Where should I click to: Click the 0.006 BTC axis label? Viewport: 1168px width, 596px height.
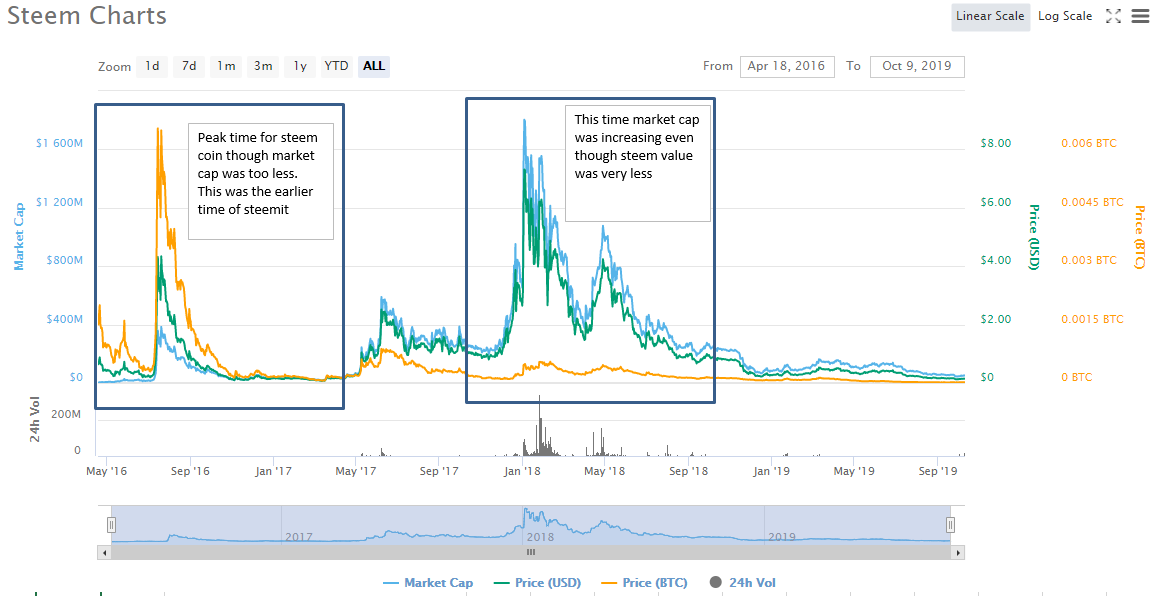[x=1089, y=143]
